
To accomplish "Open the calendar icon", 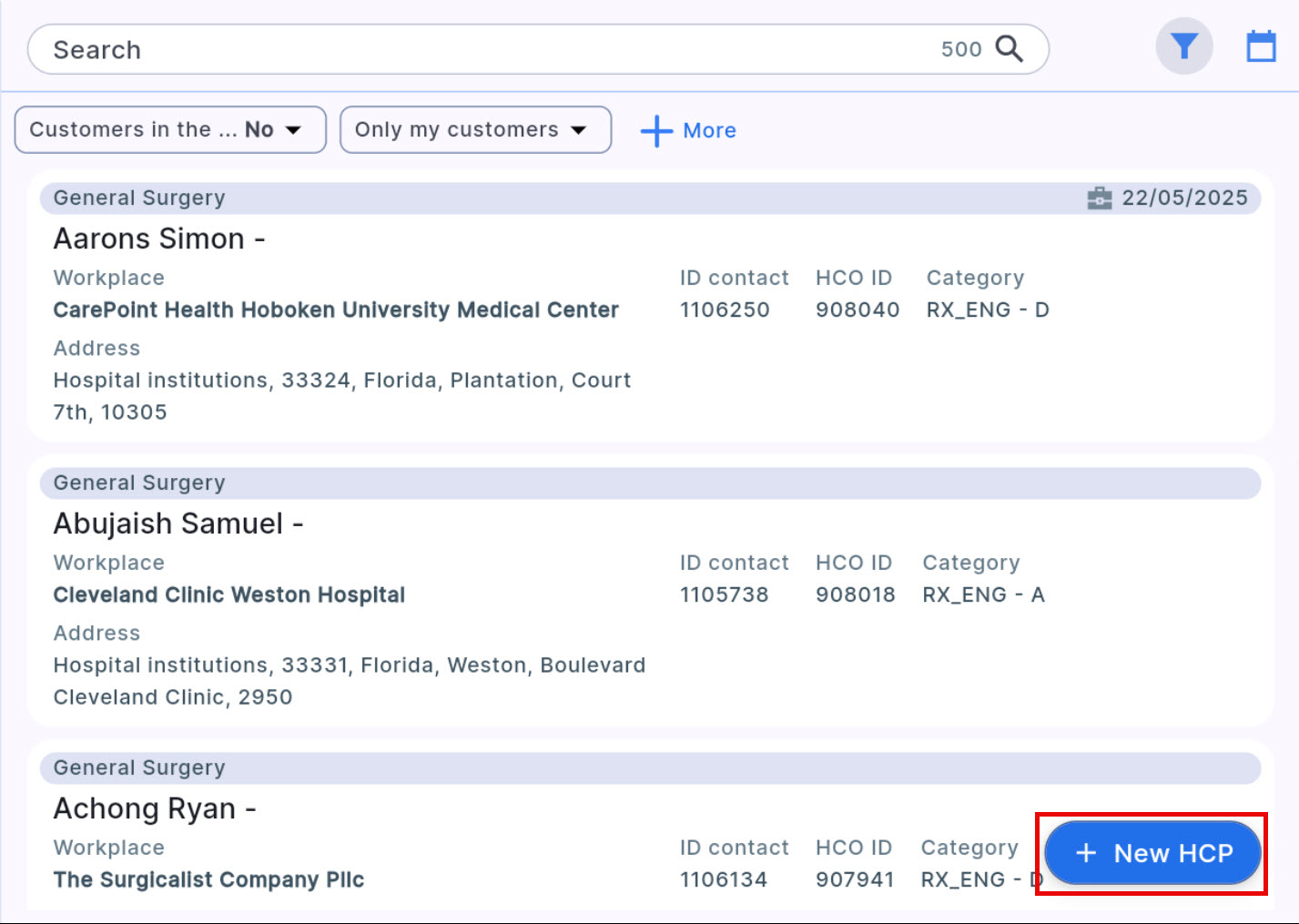I will [x=1261, y=46].
